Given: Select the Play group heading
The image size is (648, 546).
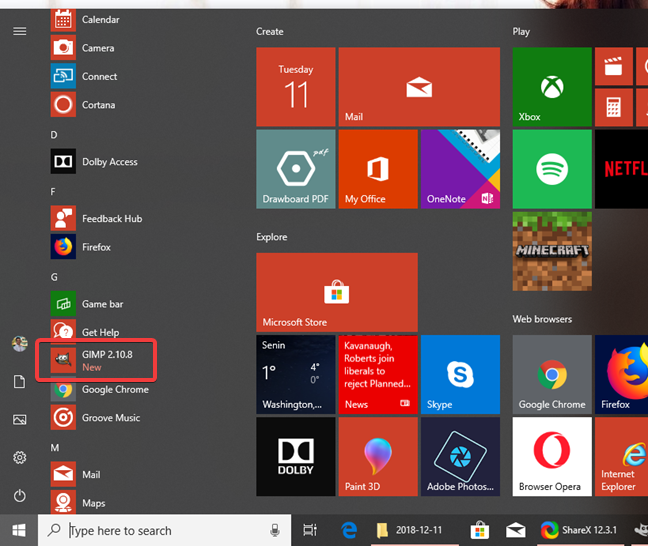Looking at the screenshot, I should 521,31.
